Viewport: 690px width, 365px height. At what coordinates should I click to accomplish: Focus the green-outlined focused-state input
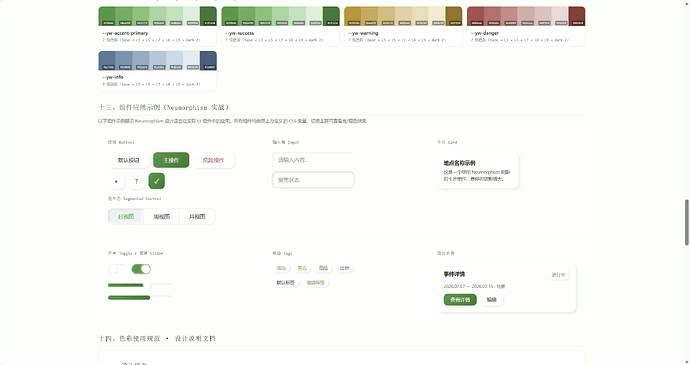313,180
